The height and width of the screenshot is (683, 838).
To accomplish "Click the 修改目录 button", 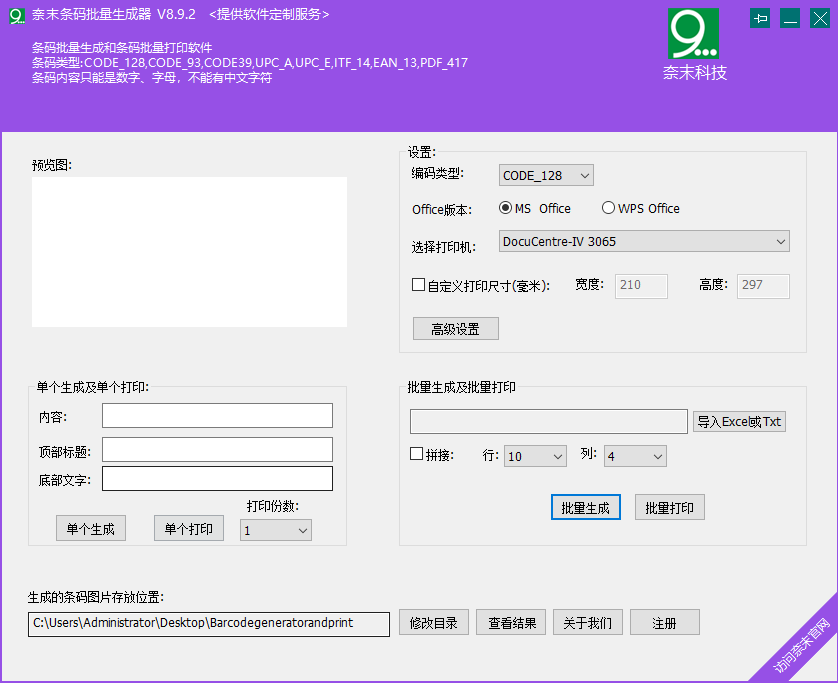I will pos(434,623).
